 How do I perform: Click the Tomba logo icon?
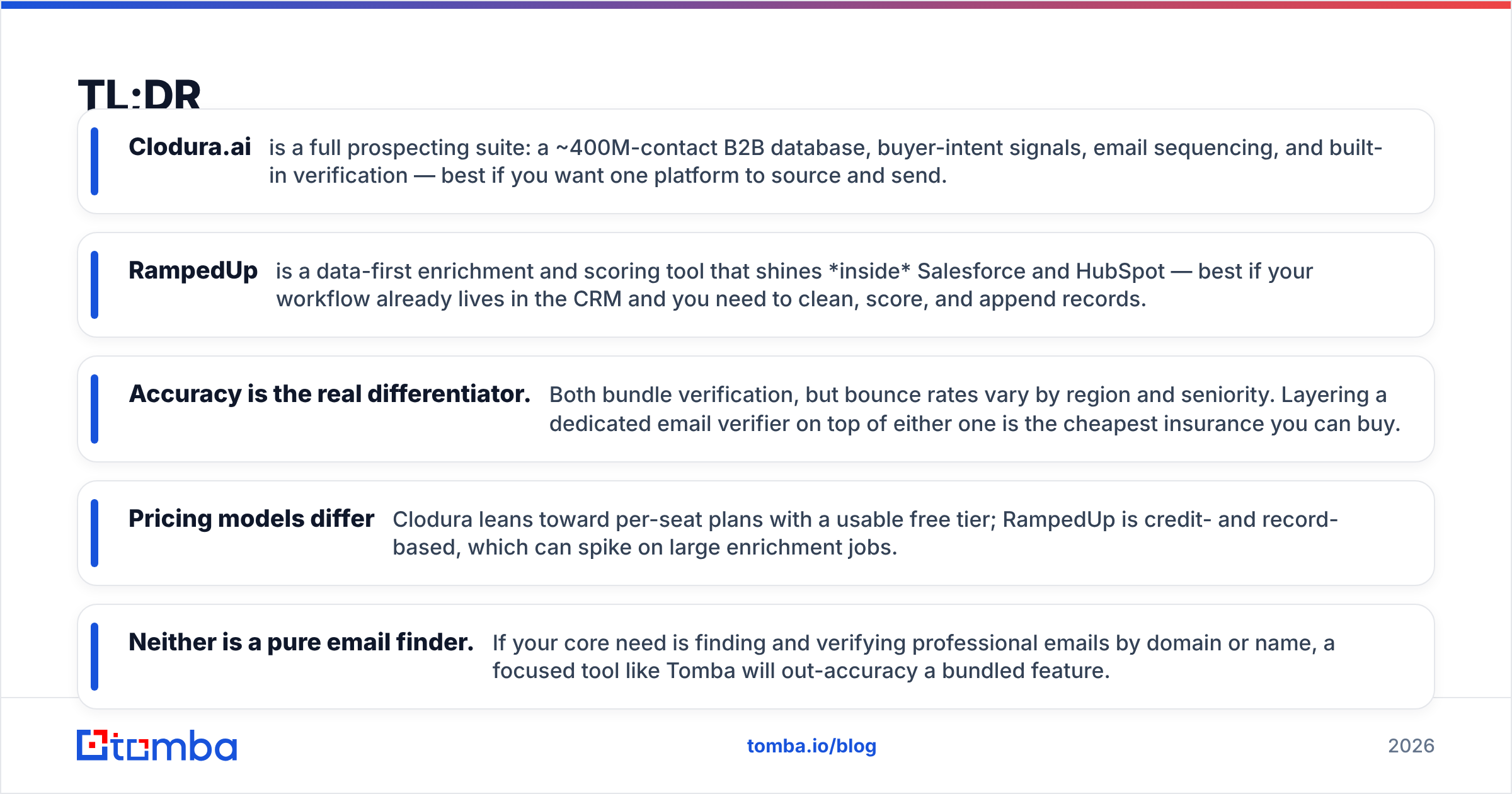(x=156, y=745)
